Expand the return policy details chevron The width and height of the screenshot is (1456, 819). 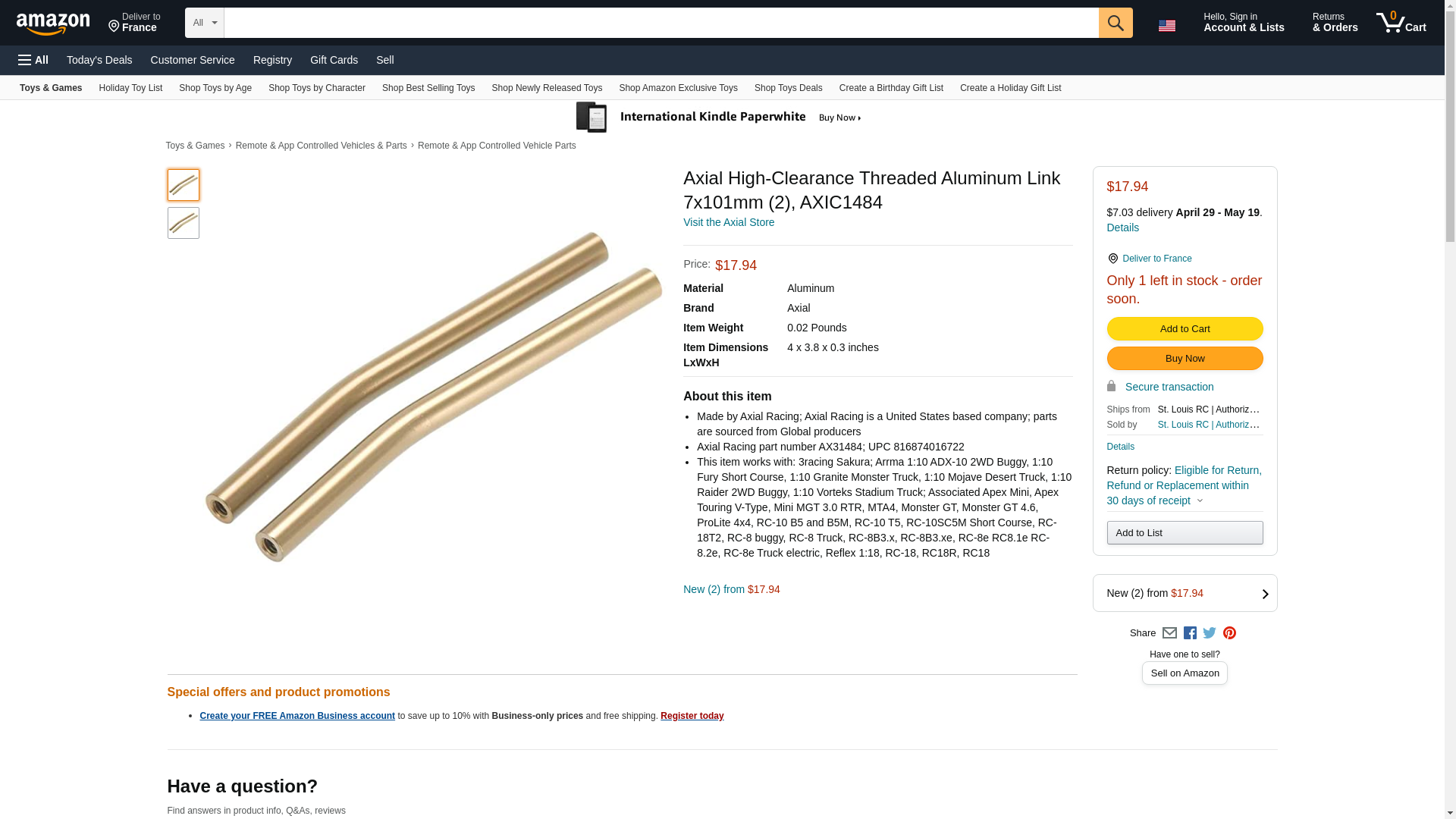click(x=1200, y=501)
